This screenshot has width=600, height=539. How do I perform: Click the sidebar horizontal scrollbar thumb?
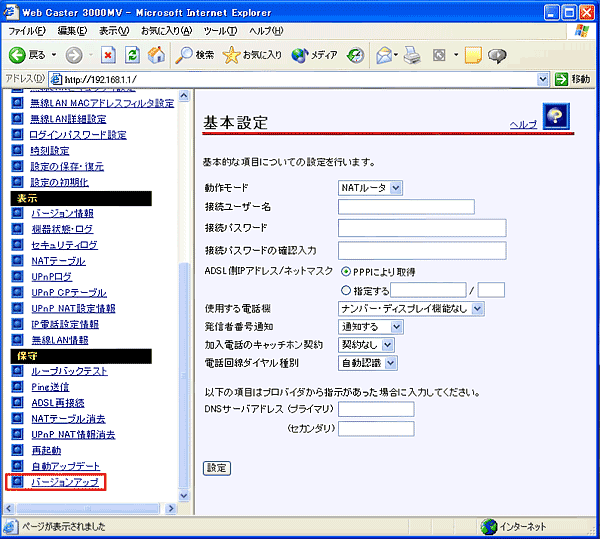[87, 508]
